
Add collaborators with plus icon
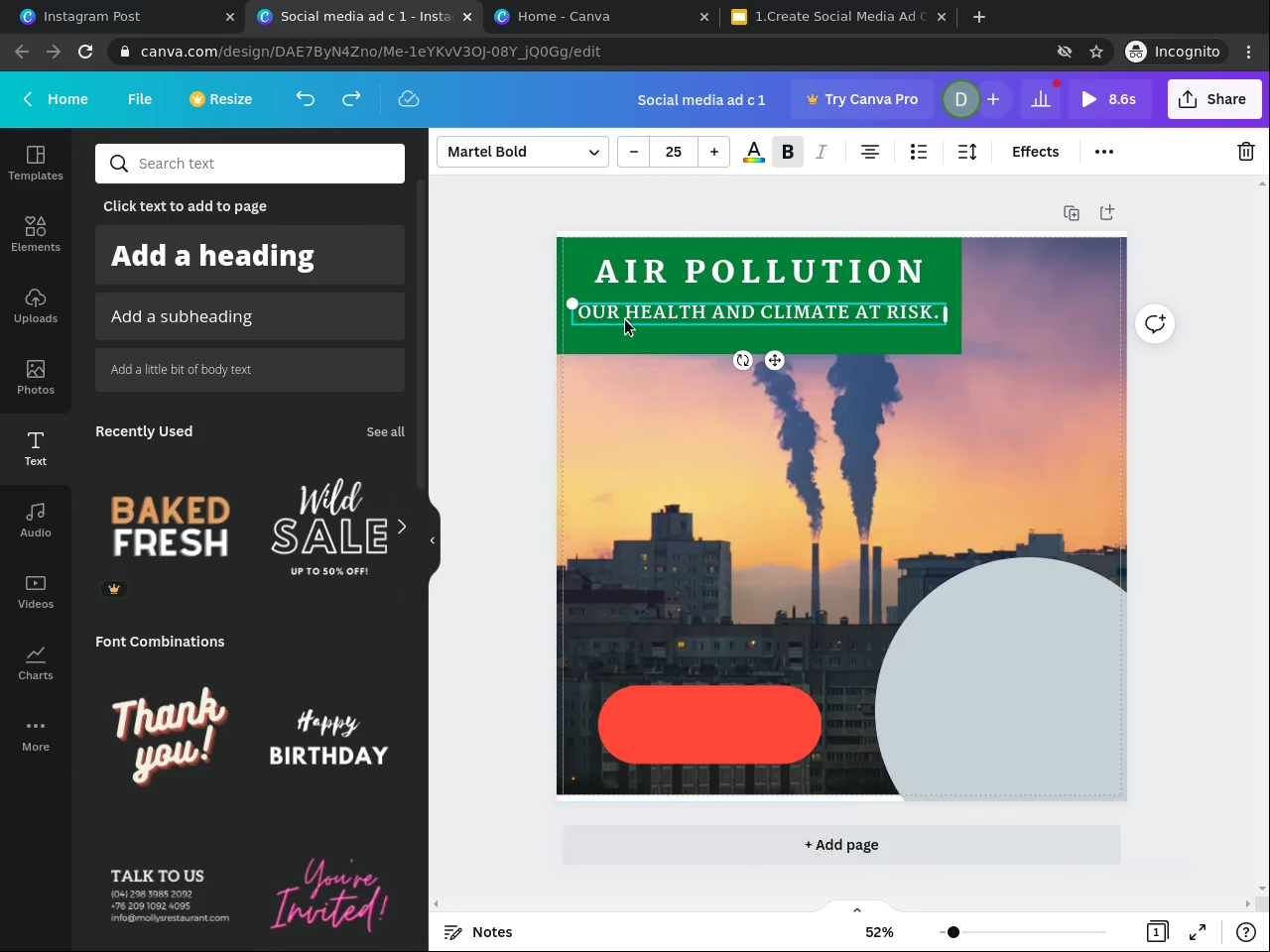click(993, 99)
